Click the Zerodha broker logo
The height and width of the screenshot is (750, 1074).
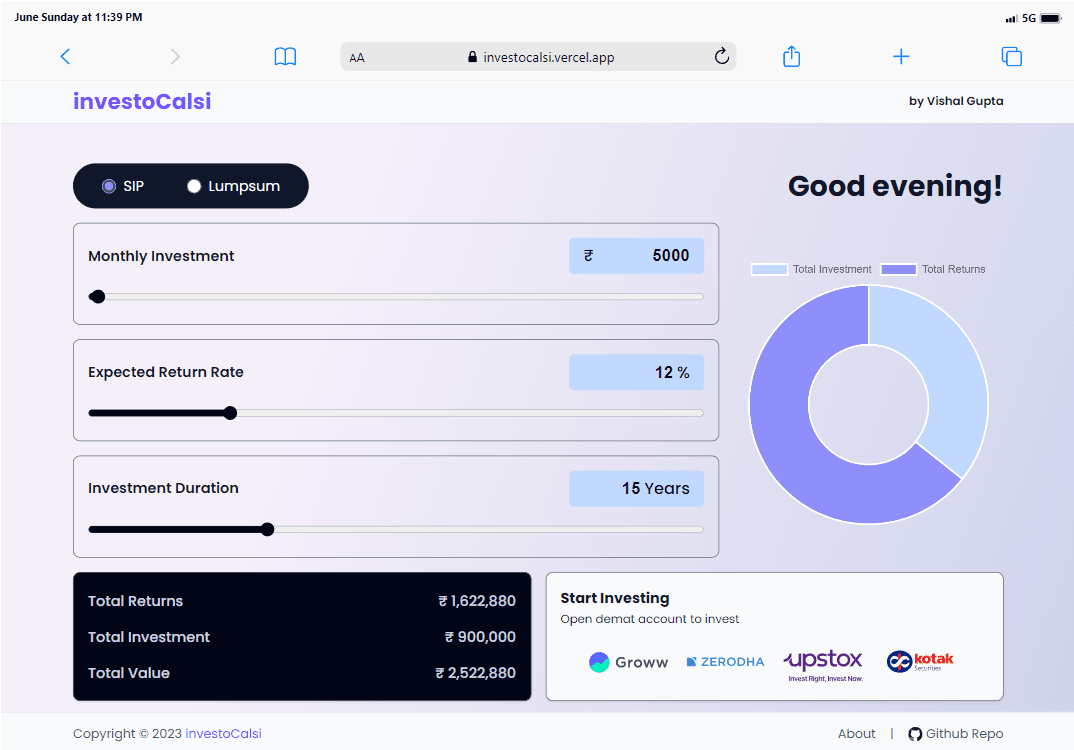coord(725,662)
